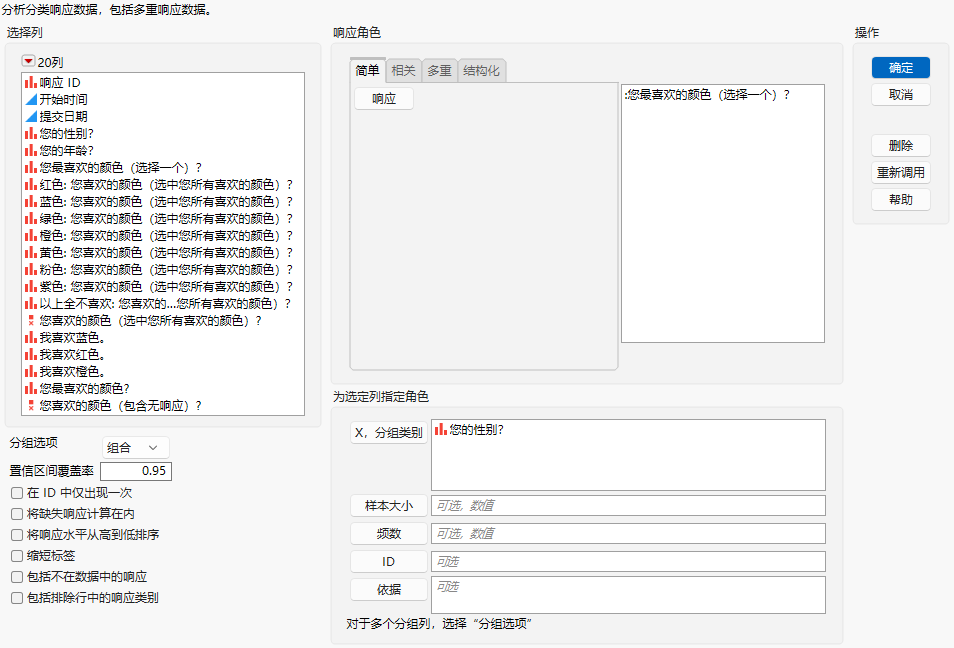Select :您最喜欢的颜色（选择一个）? in response list
The width and height of the screenshot is (954, 648).
point(708,95)
